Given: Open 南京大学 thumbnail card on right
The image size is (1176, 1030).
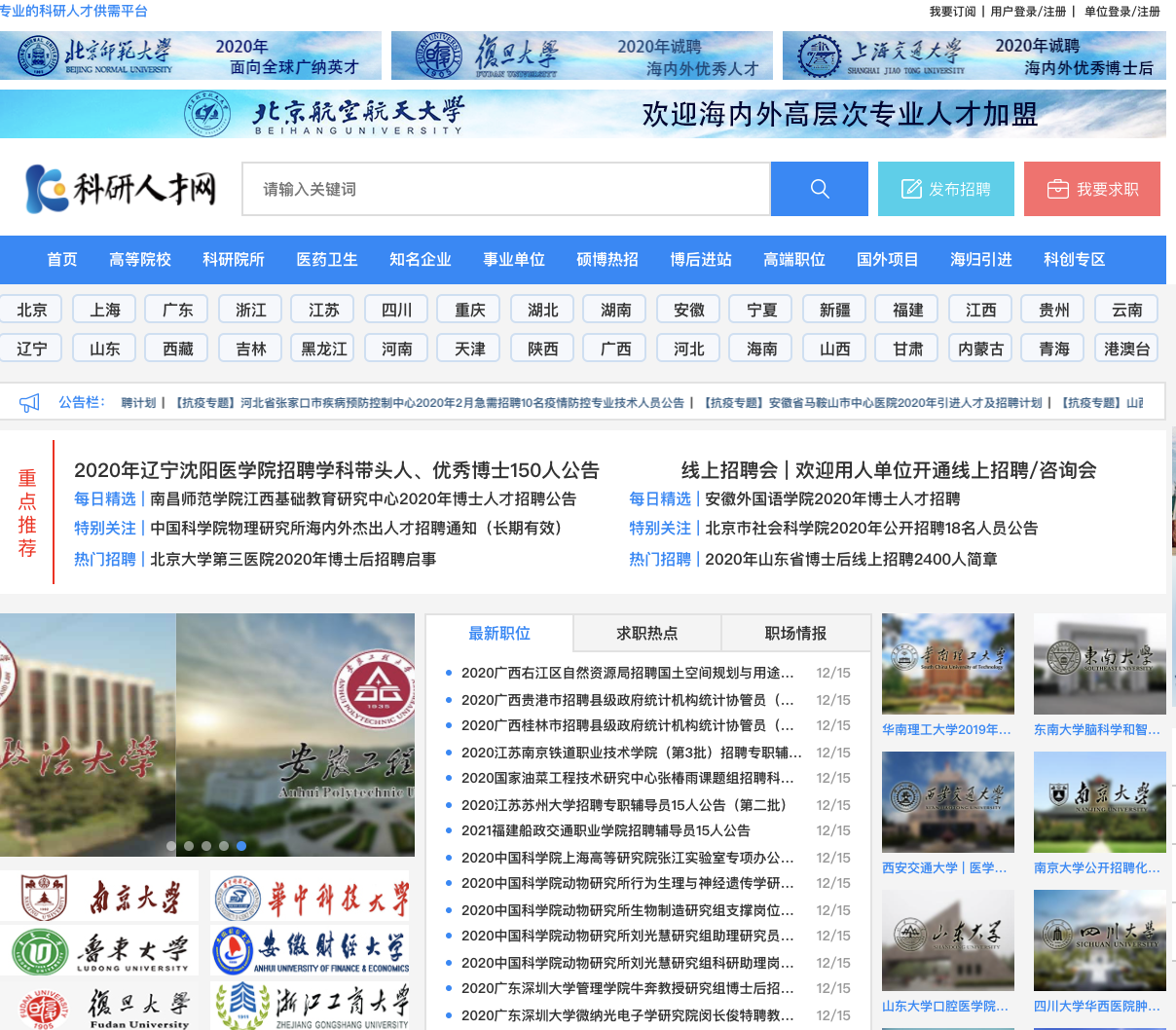Looking at the screenshot, I should 1100,802.
